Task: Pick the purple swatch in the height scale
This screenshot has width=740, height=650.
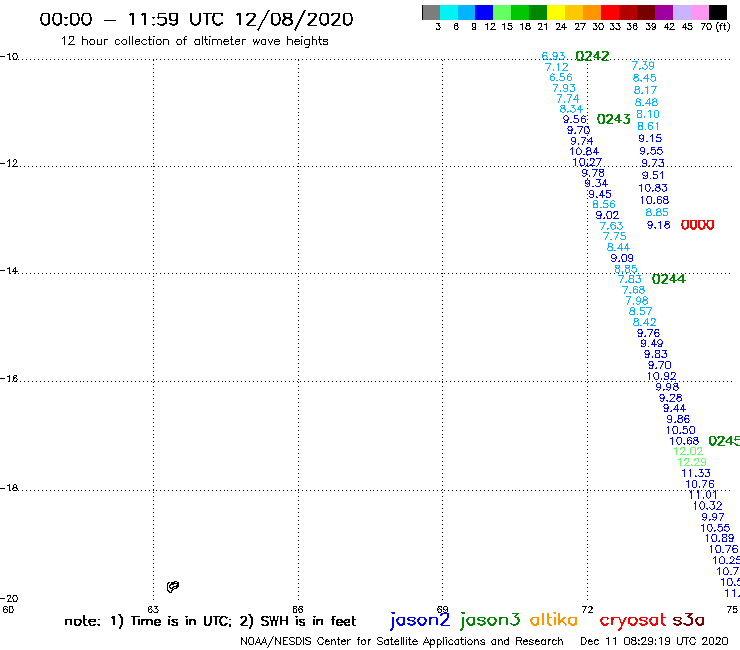Action: (x=664, y=12)
